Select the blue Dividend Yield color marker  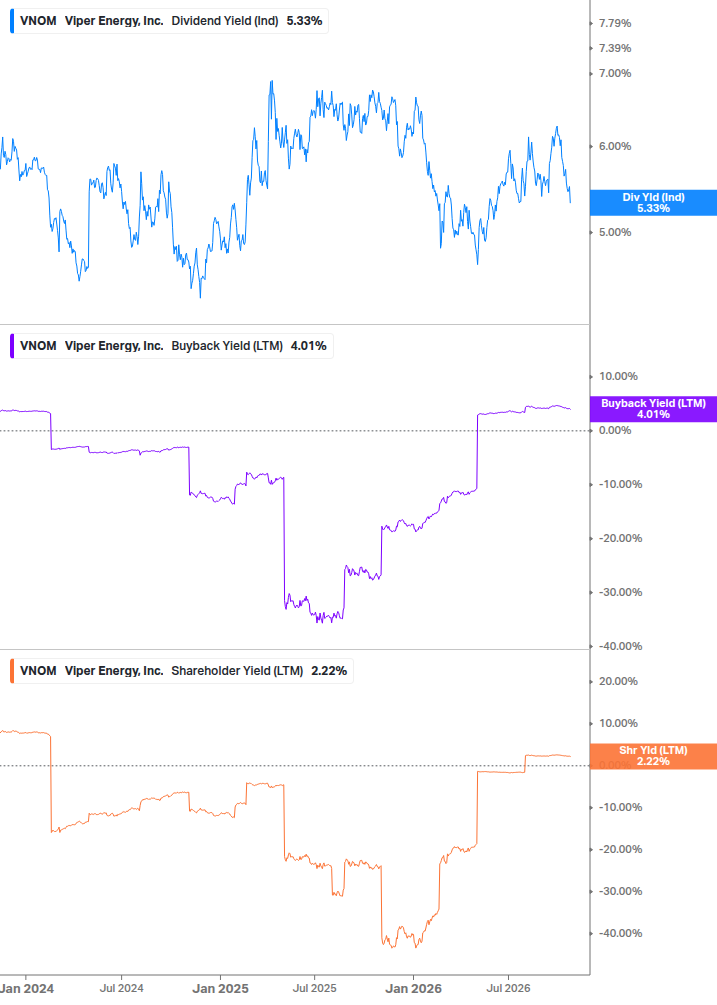(x=12, y=21)
